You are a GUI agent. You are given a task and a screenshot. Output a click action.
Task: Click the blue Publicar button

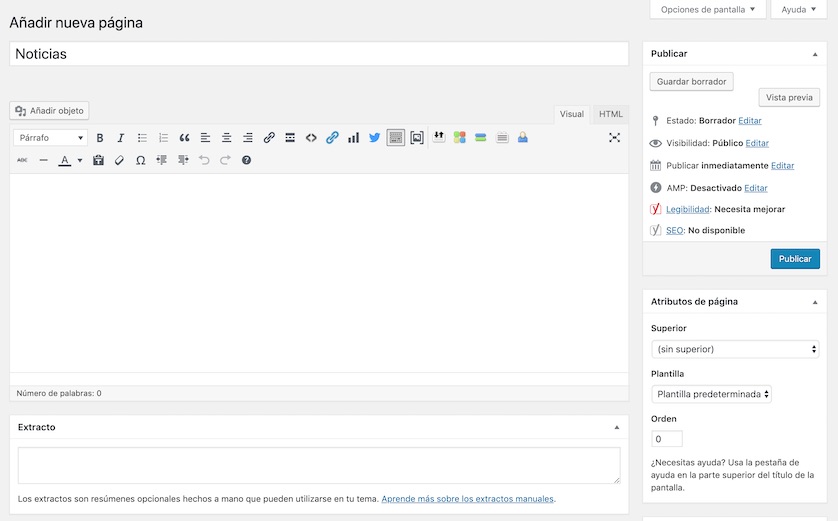tap(795, 258)
